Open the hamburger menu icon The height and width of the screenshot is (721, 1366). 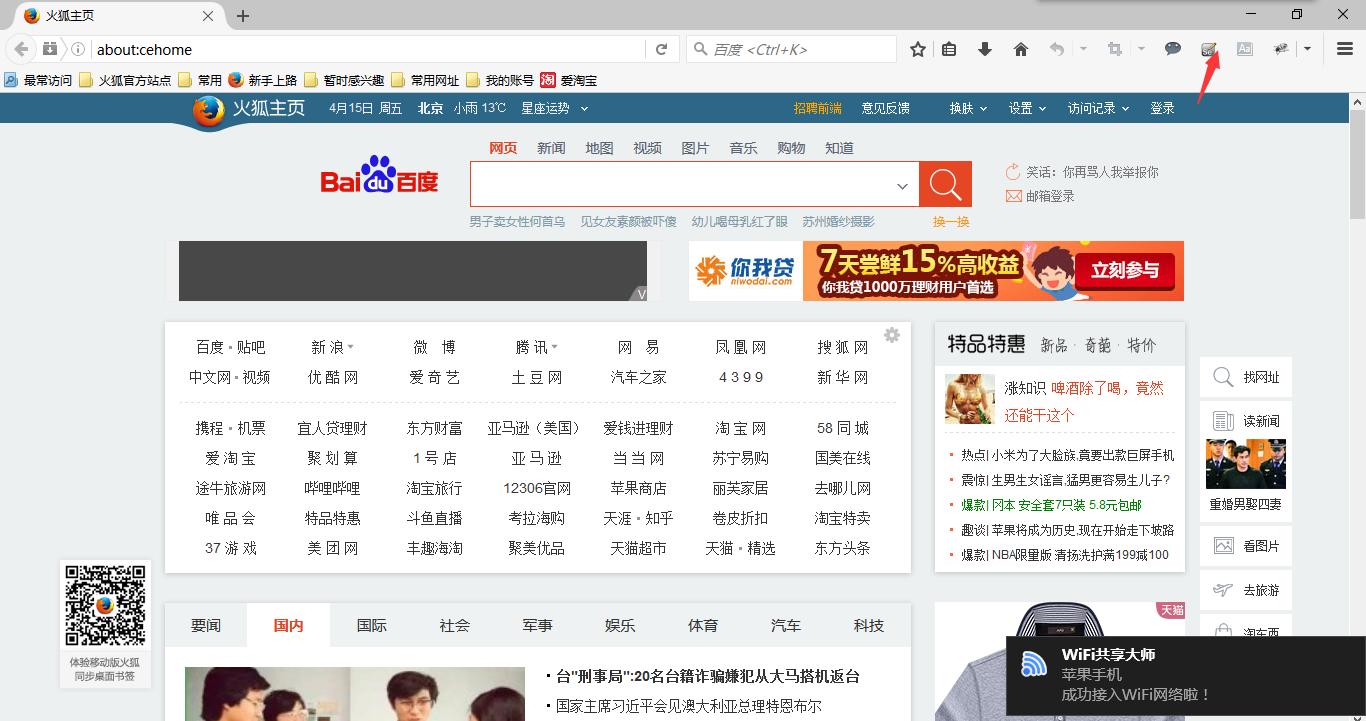point(1345,49)
